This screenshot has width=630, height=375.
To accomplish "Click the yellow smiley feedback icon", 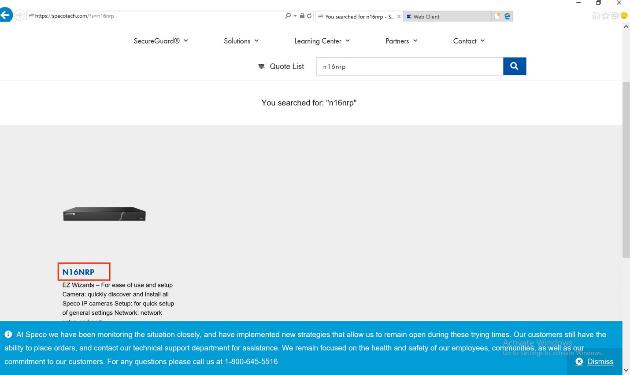I will pyautogui.click(x=624, y=16).
